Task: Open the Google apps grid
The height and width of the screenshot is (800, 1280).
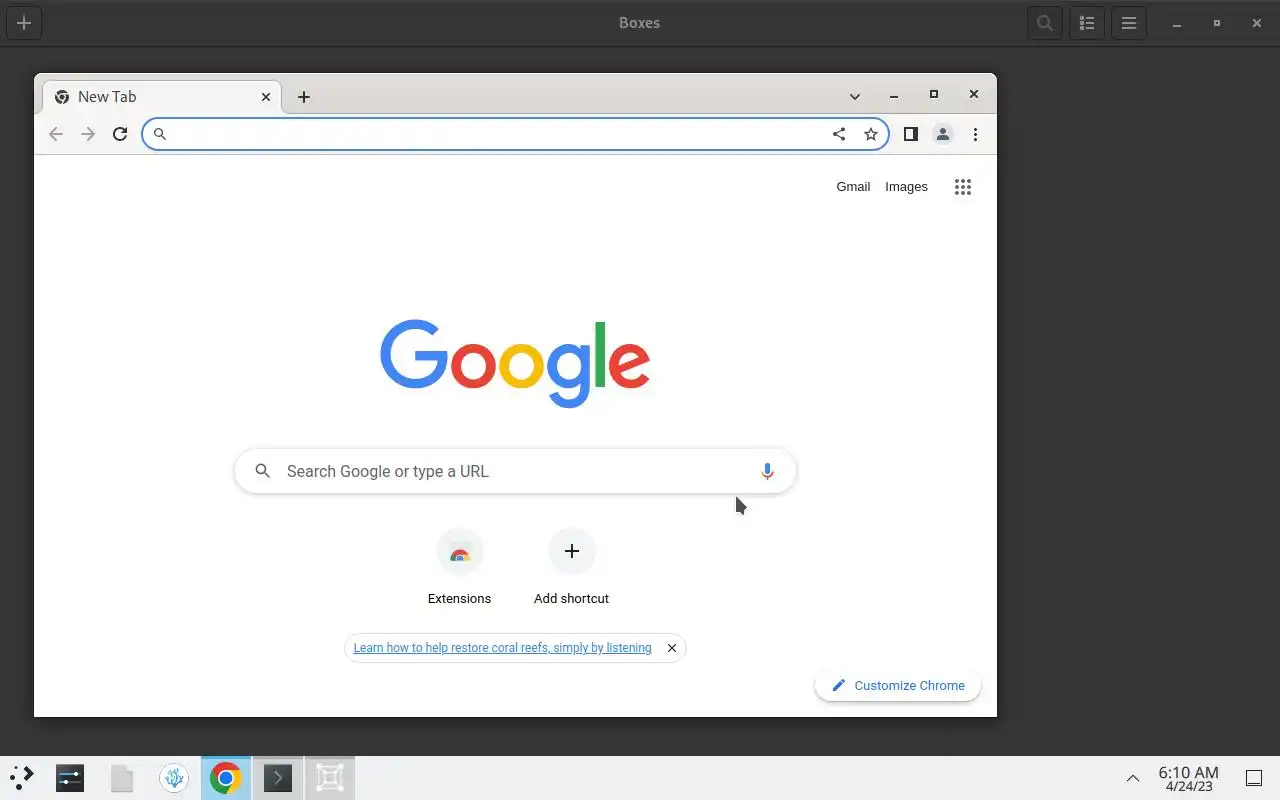Action: 963,187
